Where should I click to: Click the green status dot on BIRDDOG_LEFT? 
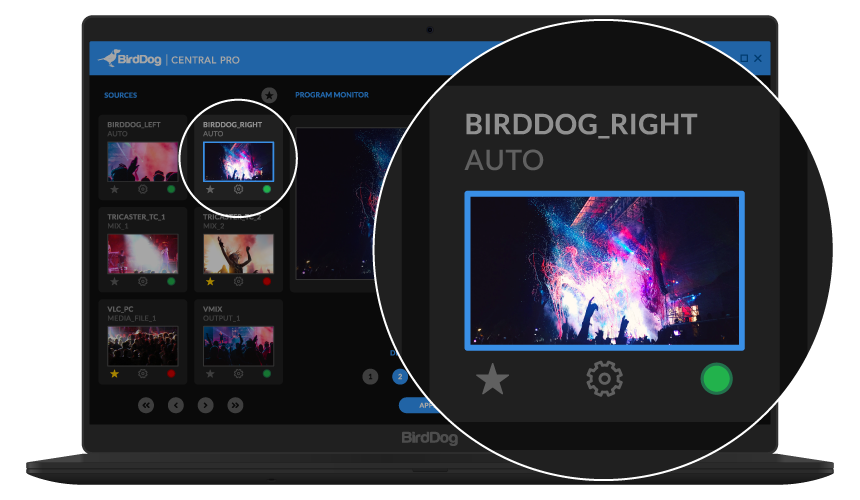pos(171,189)
